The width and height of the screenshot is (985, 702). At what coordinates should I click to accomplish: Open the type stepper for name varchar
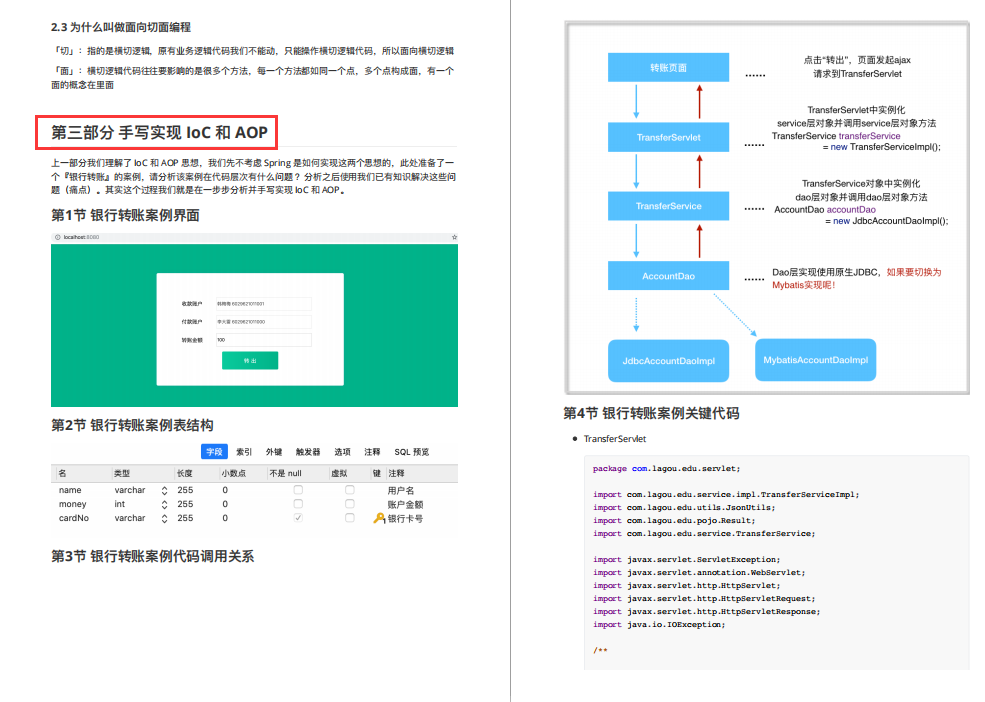pos(164,490)
